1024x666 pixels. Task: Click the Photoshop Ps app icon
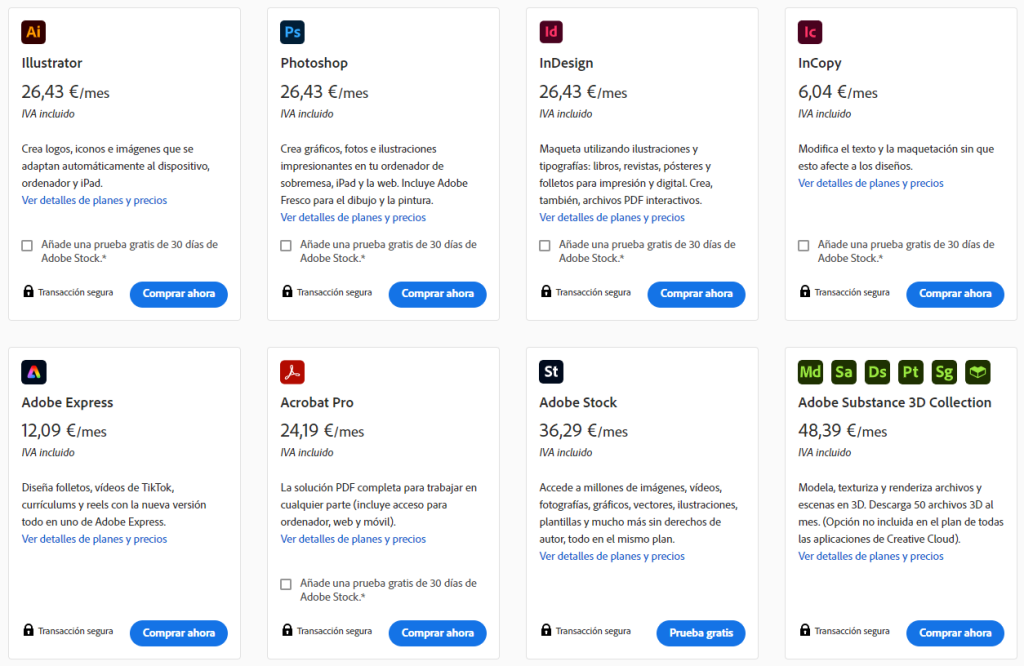[293, 32]
